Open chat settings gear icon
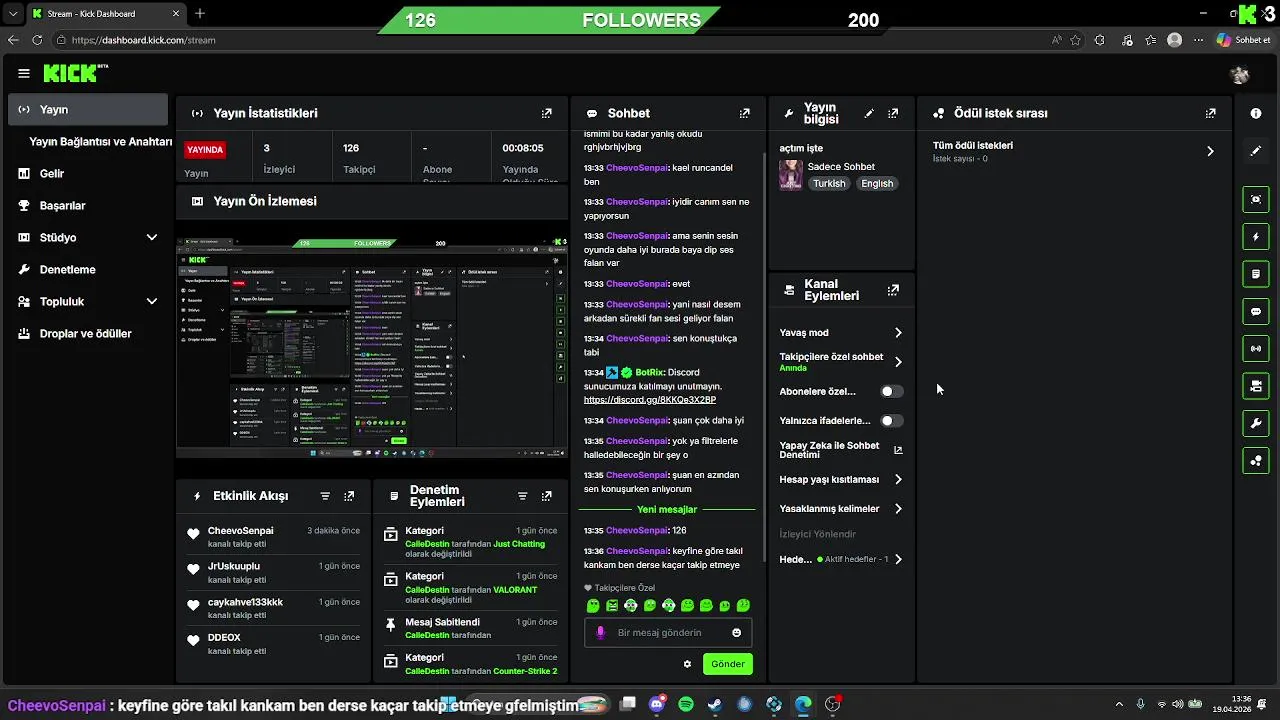Image resolution: width=1280 pixels, height=720 pixels. (x=687, y=664)
